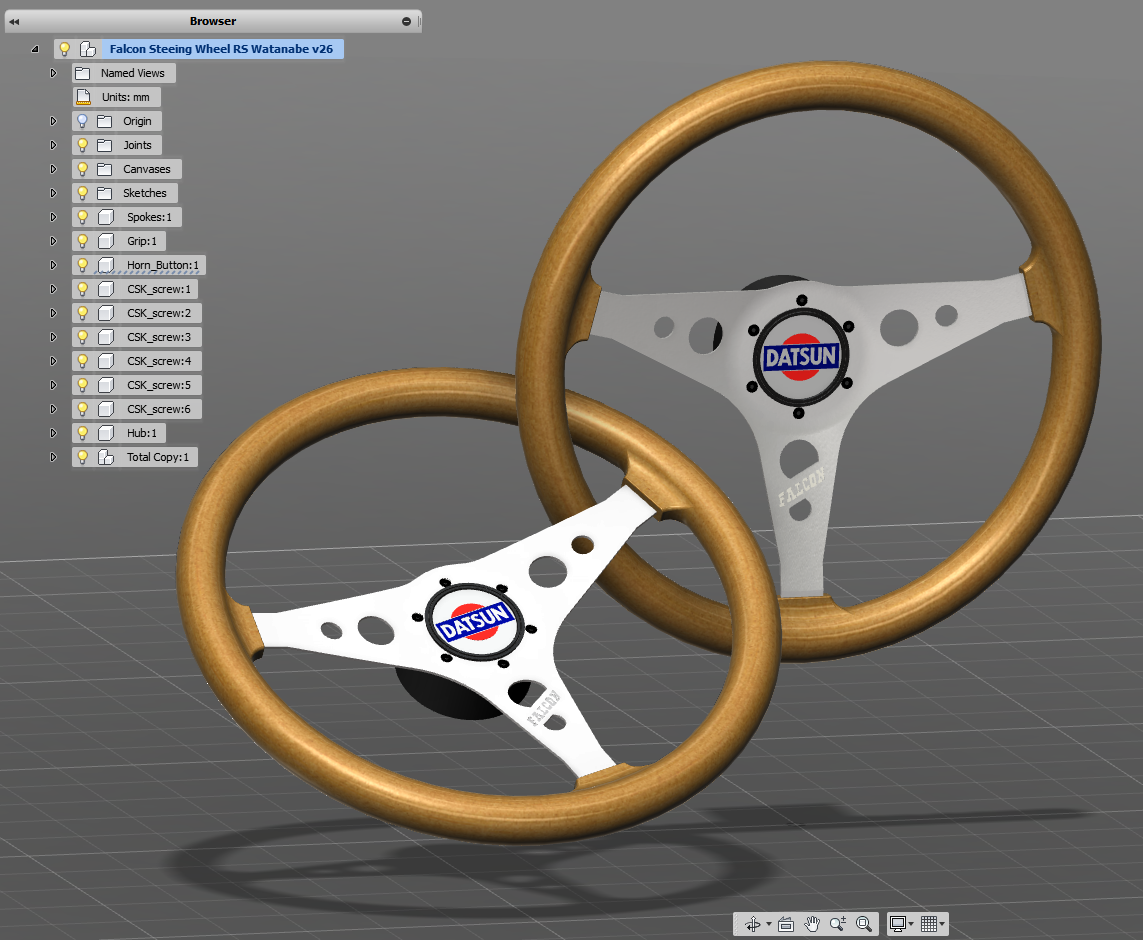This screenshot has height=940, width=1143.
Task: Open Grid and Snaps dropdown arrow
Action: point(942,925)
